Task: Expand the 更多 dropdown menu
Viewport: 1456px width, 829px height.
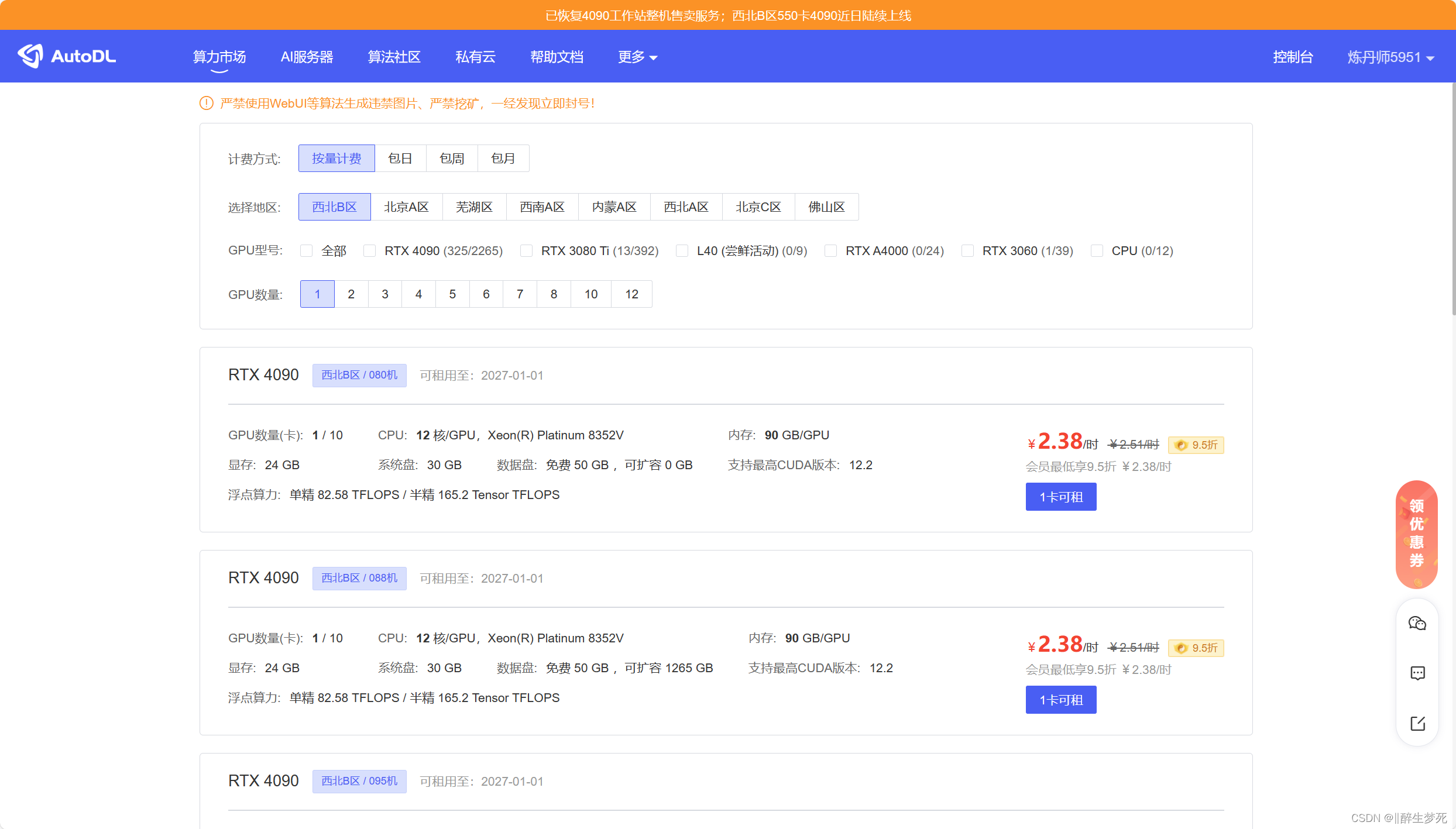Action: pyautogui.click(x=637, y=57)
